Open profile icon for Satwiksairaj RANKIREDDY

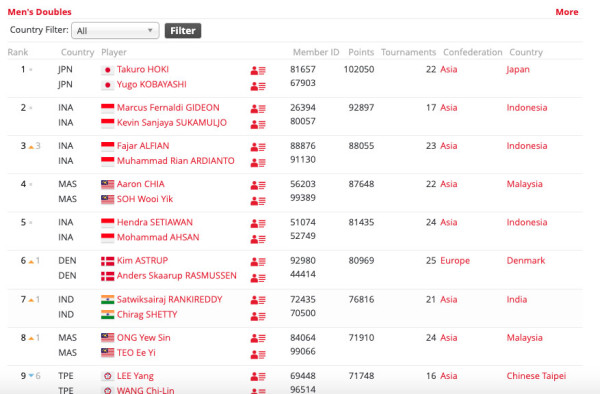258,300
